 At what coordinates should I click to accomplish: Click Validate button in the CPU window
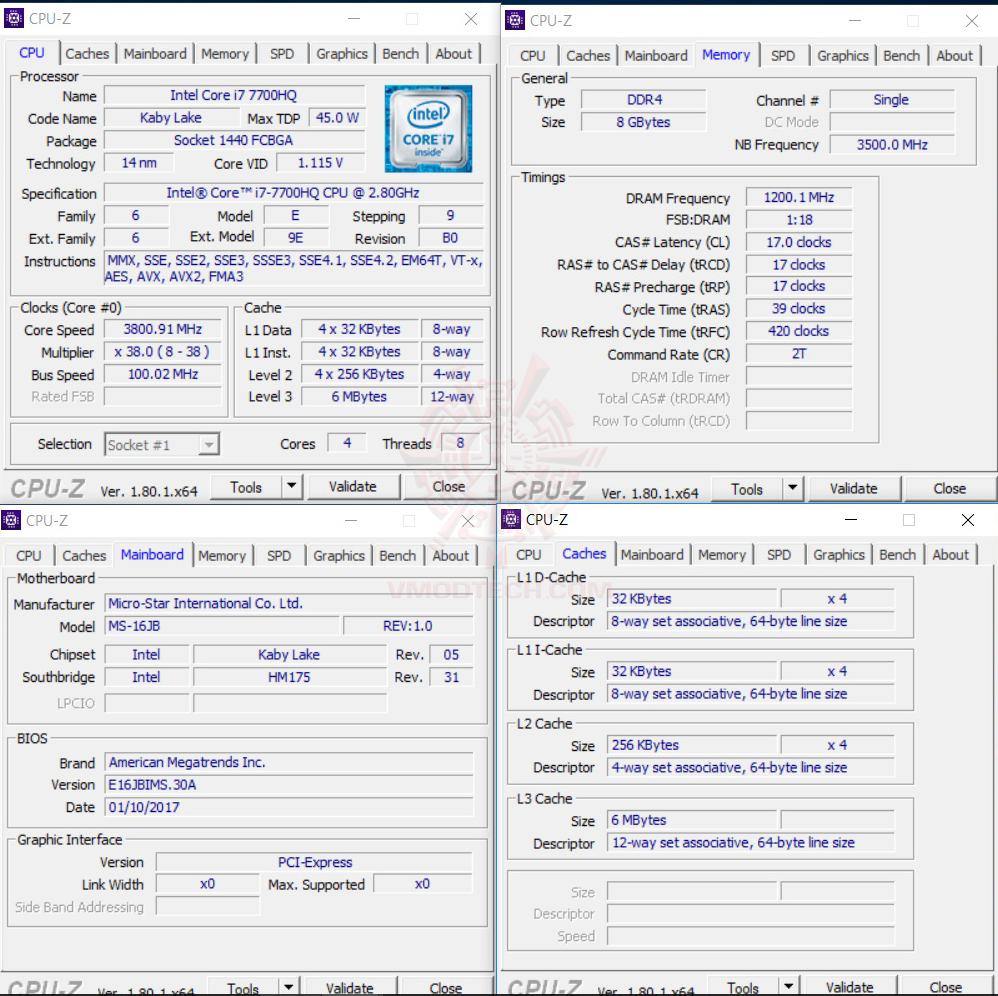353,486
